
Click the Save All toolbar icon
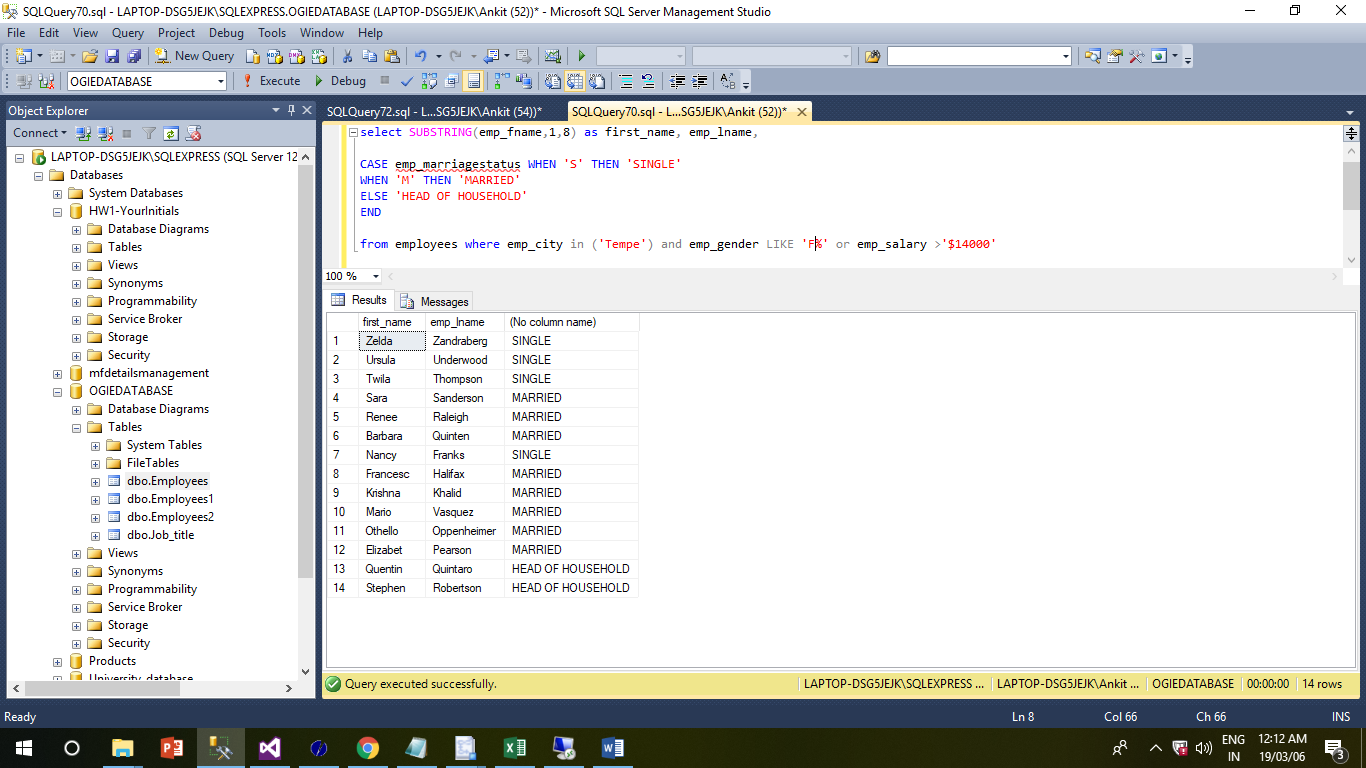pyautogui.click(x=133, y=56)
